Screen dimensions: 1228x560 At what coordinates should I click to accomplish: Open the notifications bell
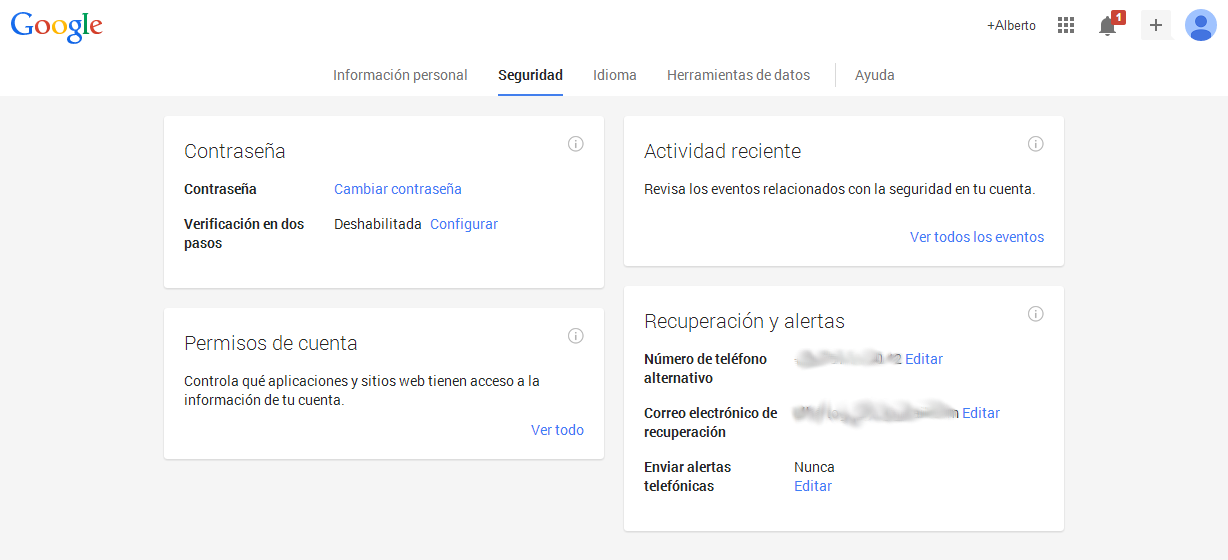(x=1107, y=26)
